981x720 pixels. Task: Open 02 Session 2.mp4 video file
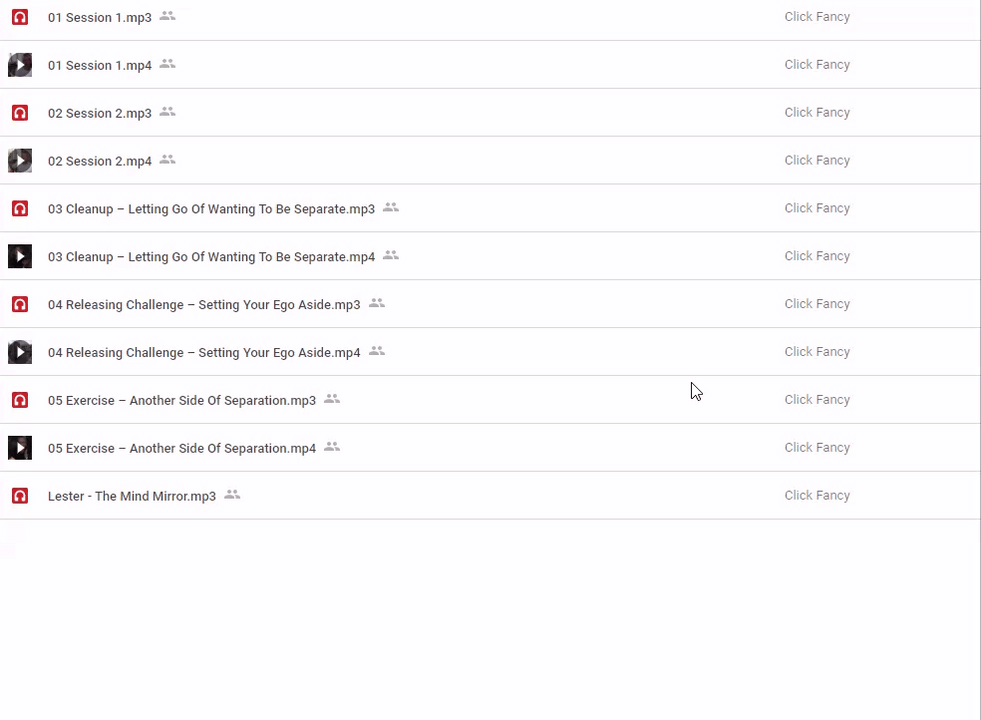100,161
